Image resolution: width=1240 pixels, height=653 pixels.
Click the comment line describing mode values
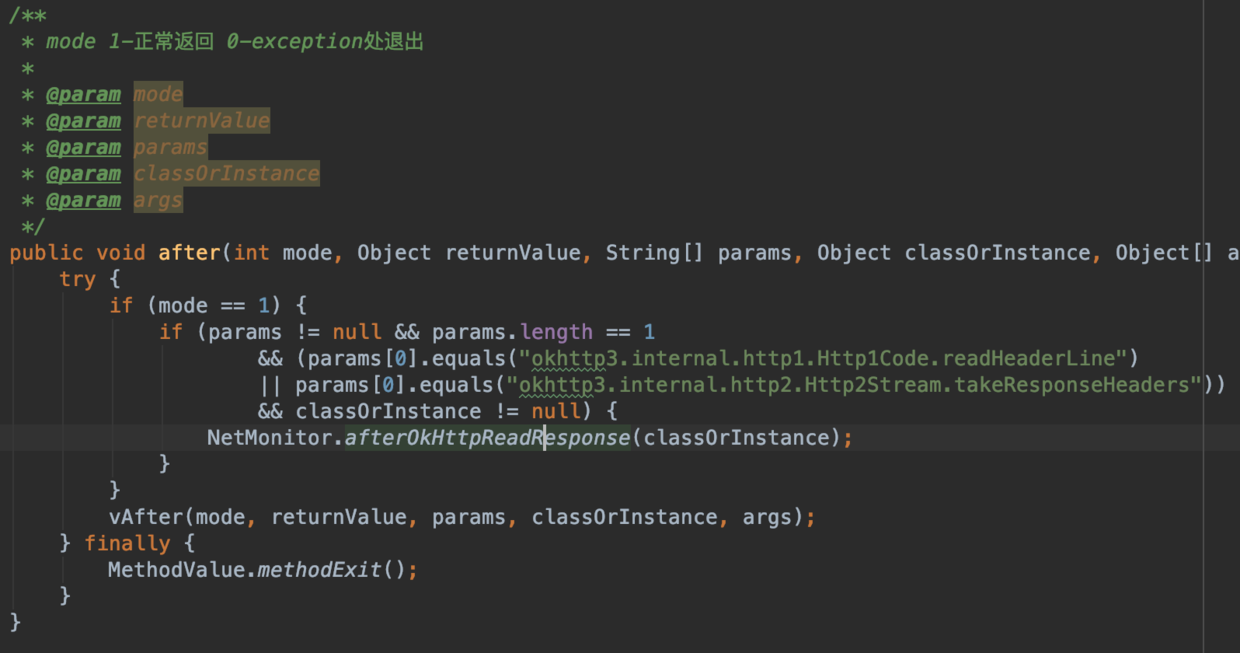(235, 42)
